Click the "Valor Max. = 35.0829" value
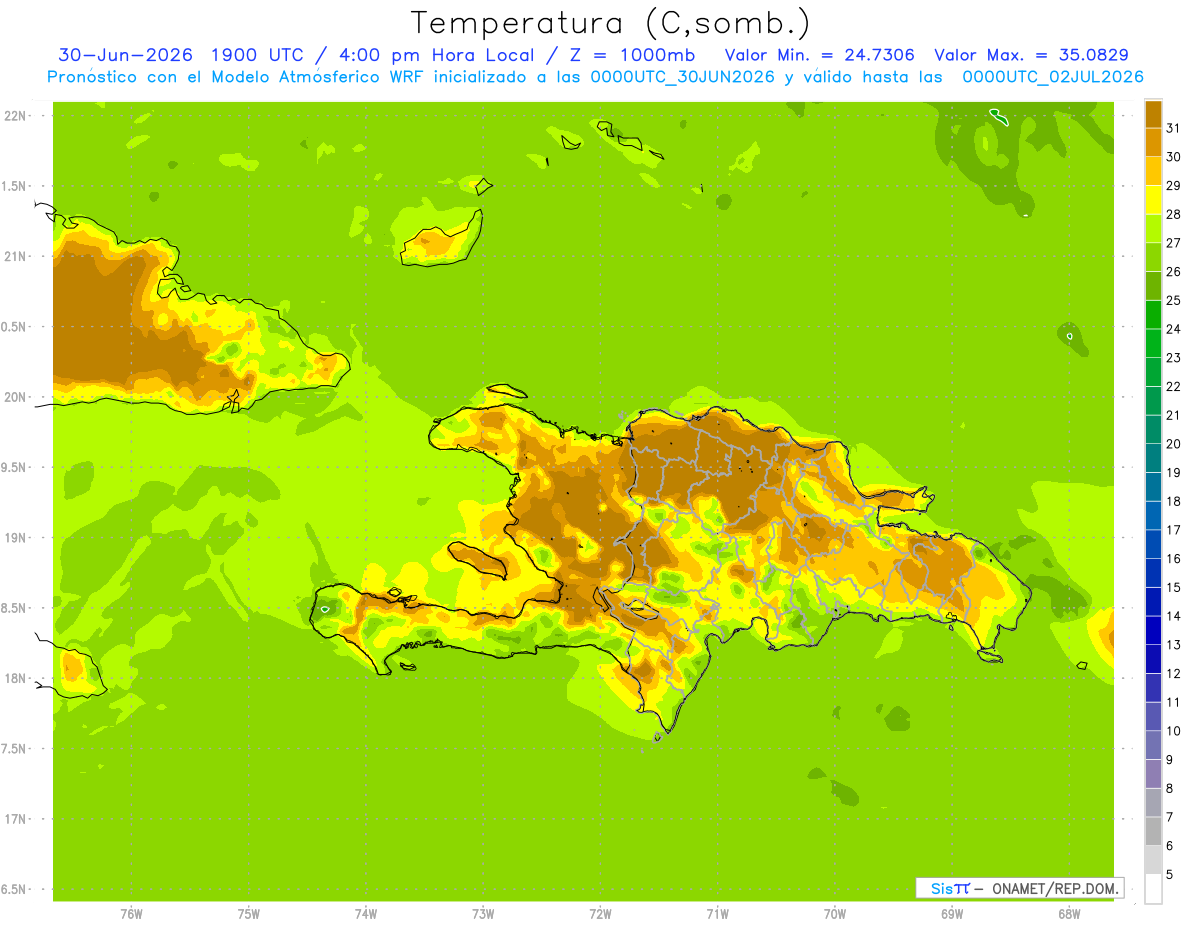This screenshot has height=927, width=1200. click(1031, 55)
